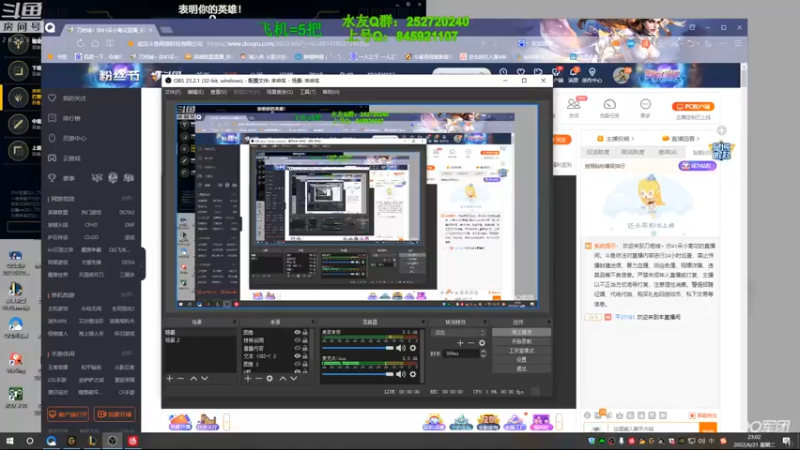This screenshot has height=450, width=800.
Task: Remove selected scene with minus icon
Action: pos(181,379)
